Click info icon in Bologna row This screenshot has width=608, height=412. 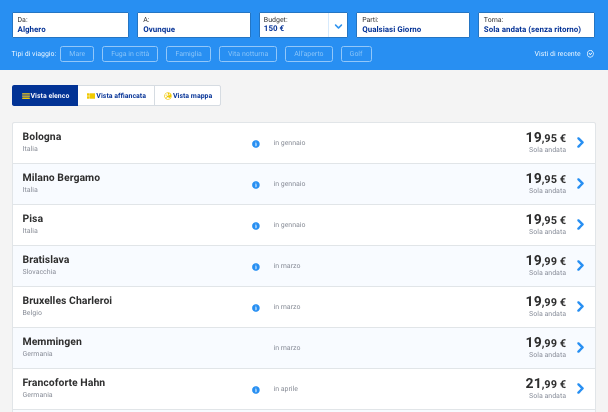coord(256,143)
